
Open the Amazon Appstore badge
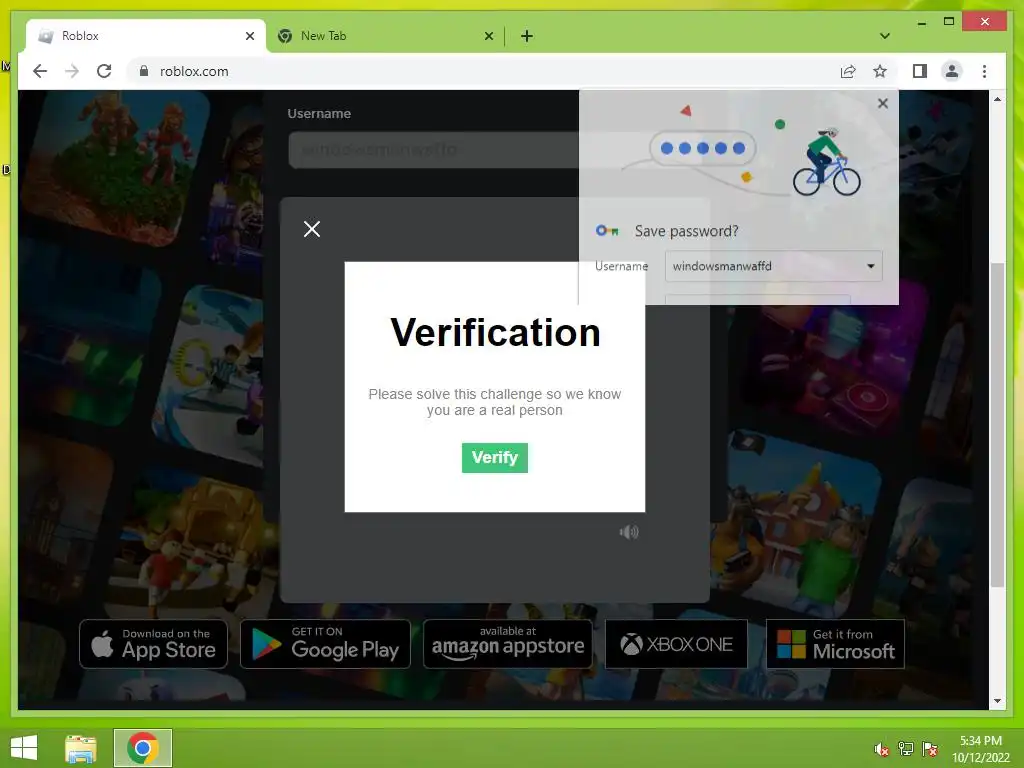[x=507, y=644]
